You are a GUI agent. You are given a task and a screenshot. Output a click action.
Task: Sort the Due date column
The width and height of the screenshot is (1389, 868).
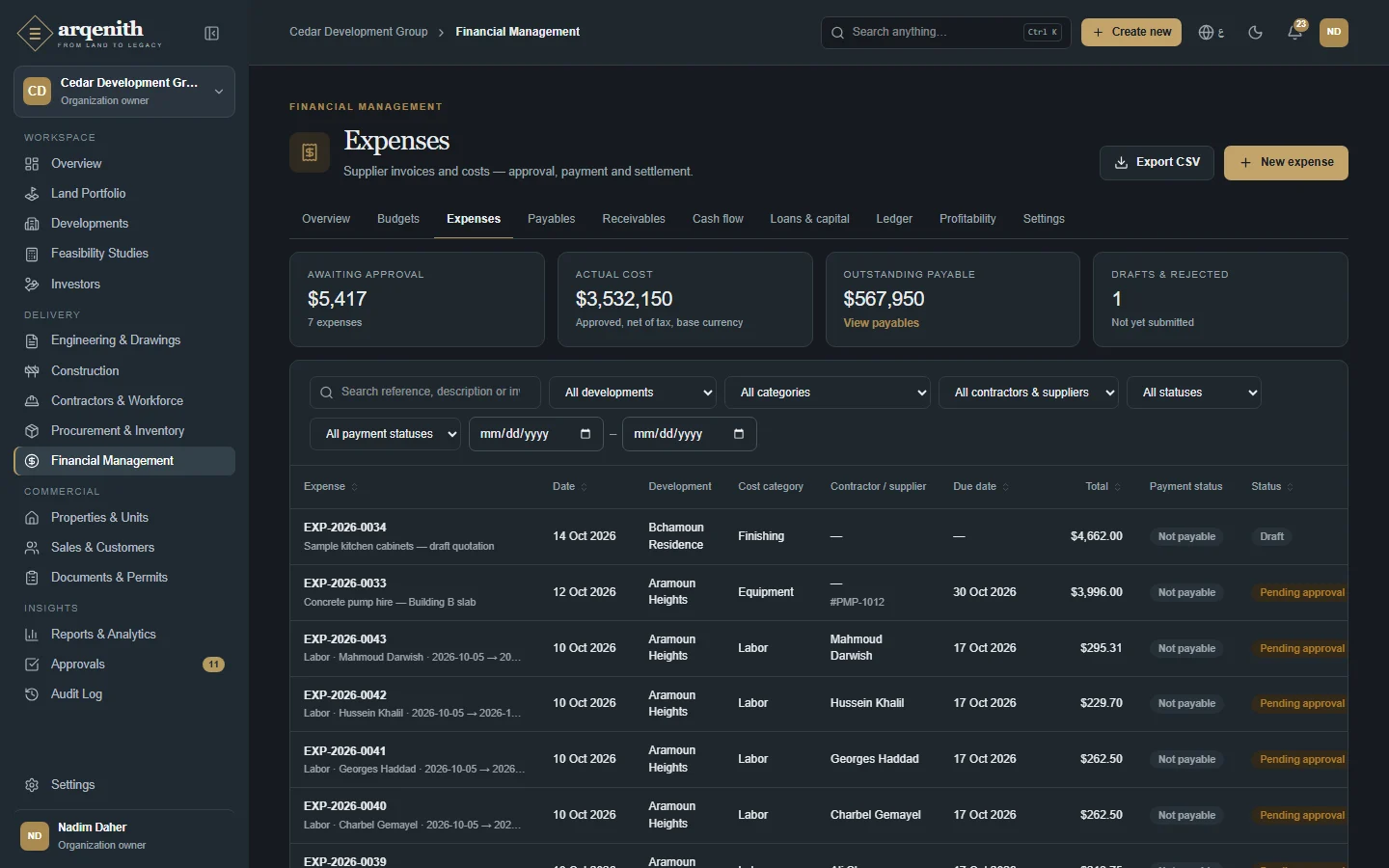981,487
